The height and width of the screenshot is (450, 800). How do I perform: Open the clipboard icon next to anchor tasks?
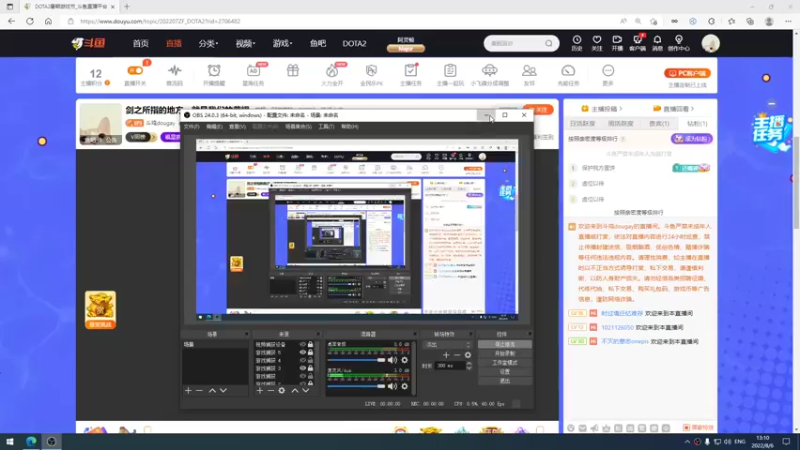click(x=450, y=70)
